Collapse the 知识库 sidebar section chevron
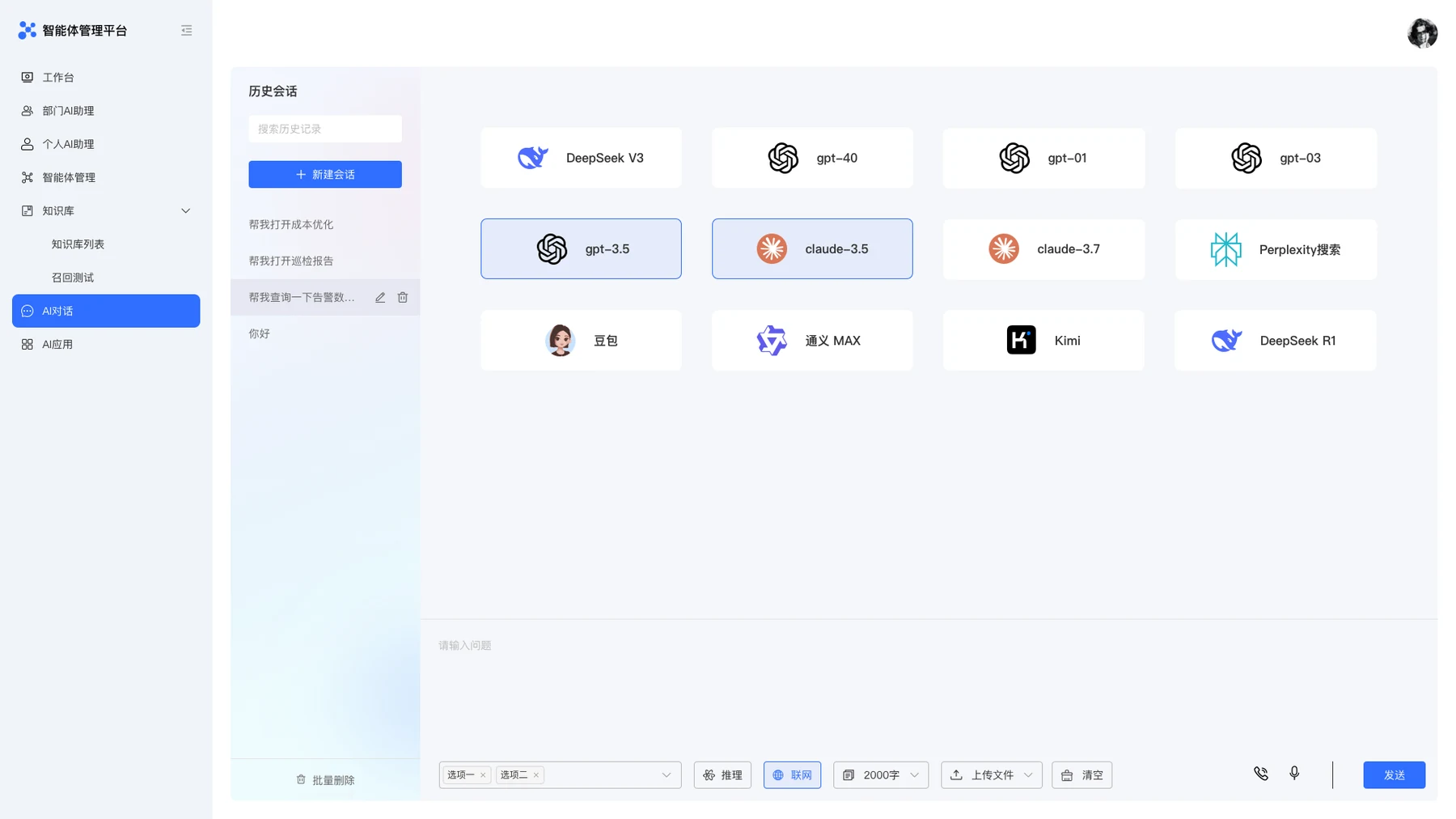The width and height of the screenshot is (1456, 819). [185, 210]
